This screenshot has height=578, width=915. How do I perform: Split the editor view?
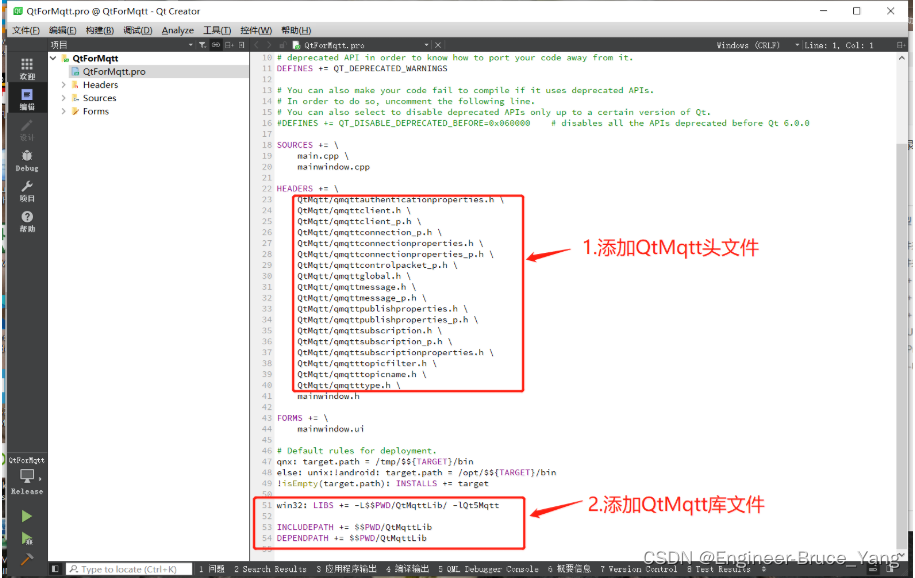pyautogui.click(x=900, y=45)
